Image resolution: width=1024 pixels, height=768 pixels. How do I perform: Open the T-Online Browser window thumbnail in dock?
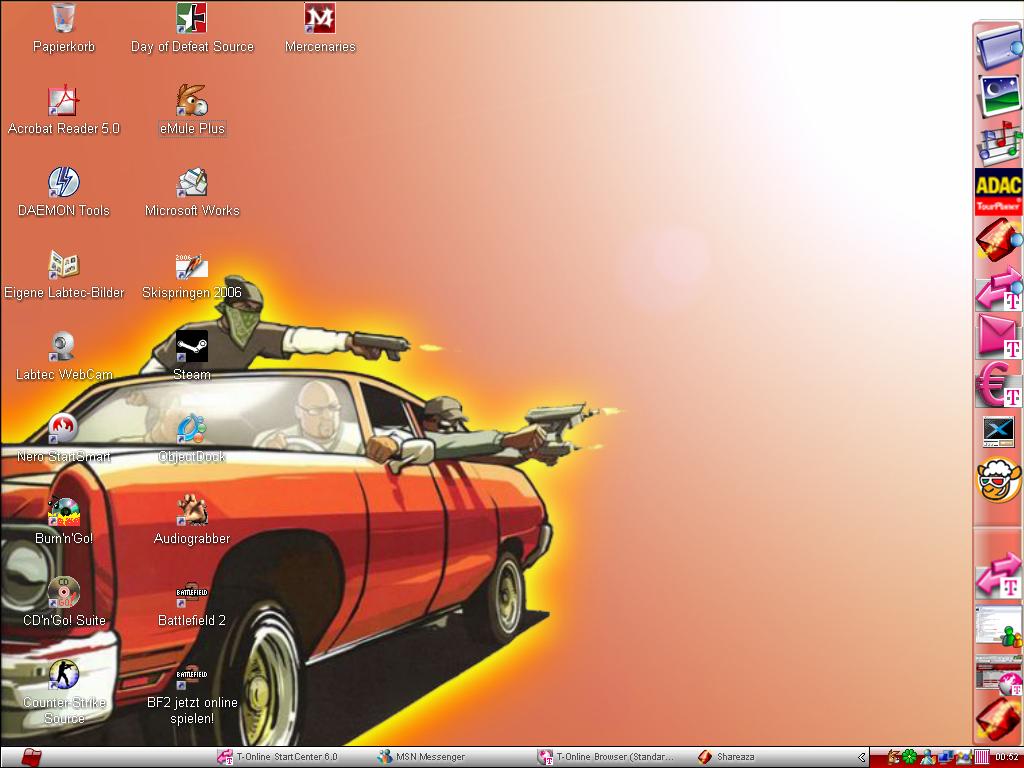tap(999, 675)
